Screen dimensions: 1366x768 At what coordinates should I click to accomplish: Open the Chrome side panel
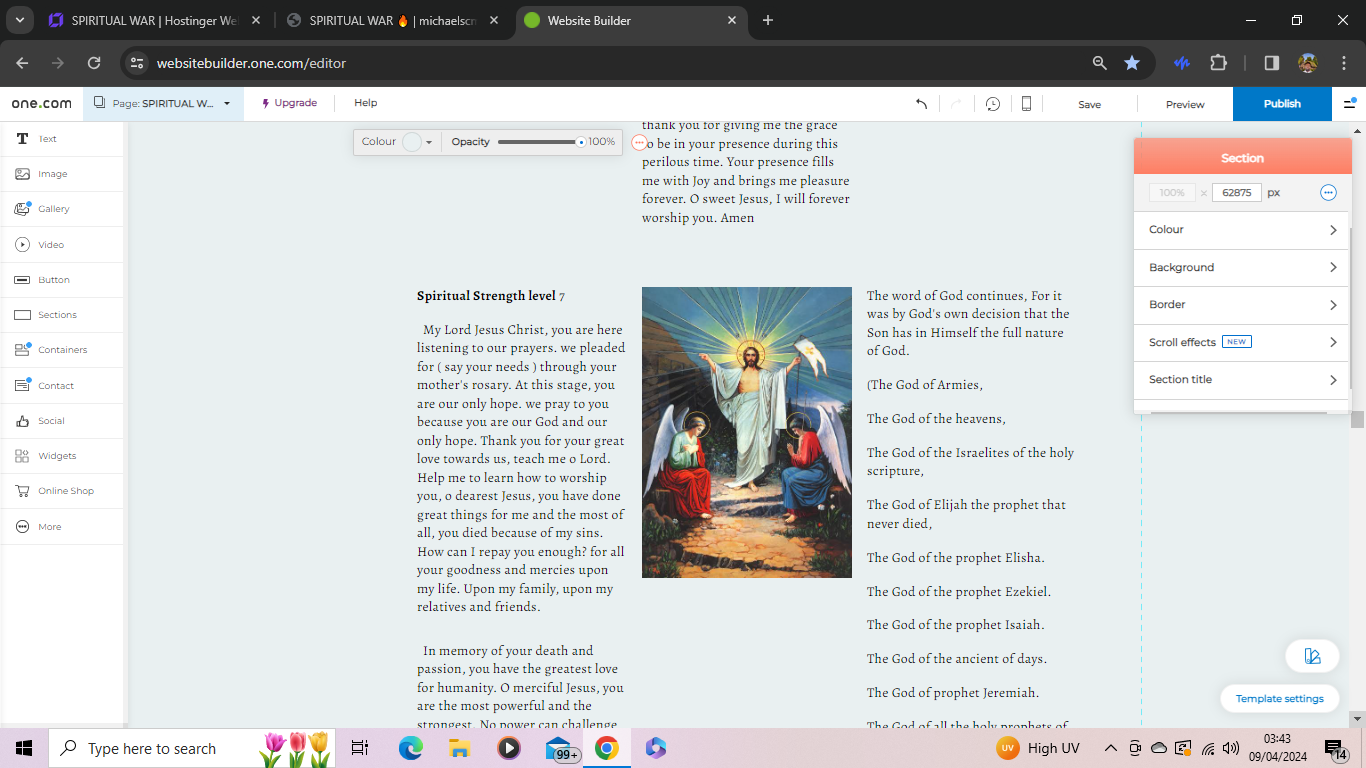point(1271,63)
